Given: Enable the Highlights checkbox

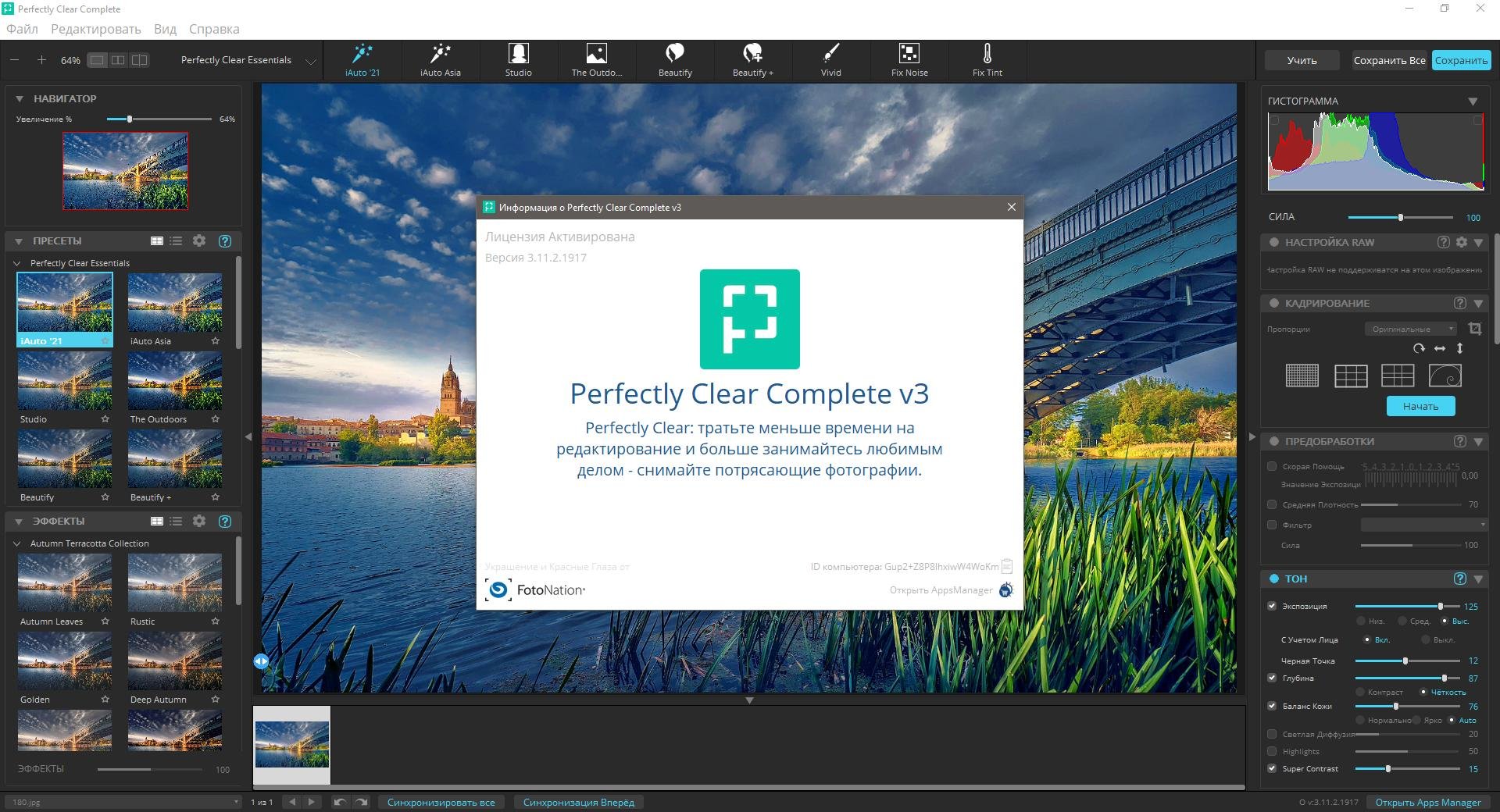Looking at the screenshot, I should click(1272, 751).
